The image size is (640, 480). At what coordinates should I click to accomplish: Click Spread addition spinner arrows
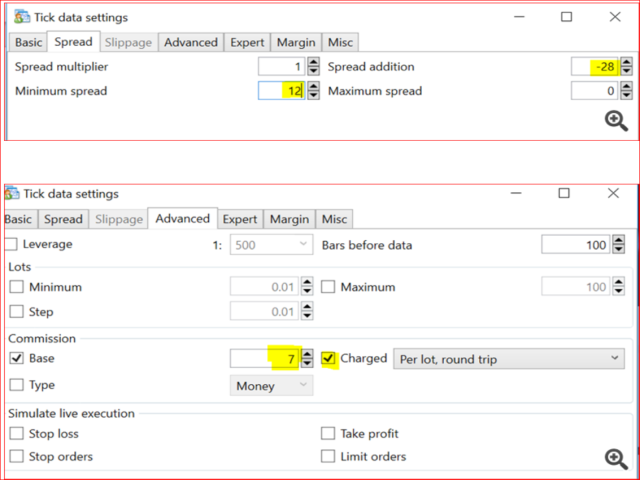[x=626, y=67]
